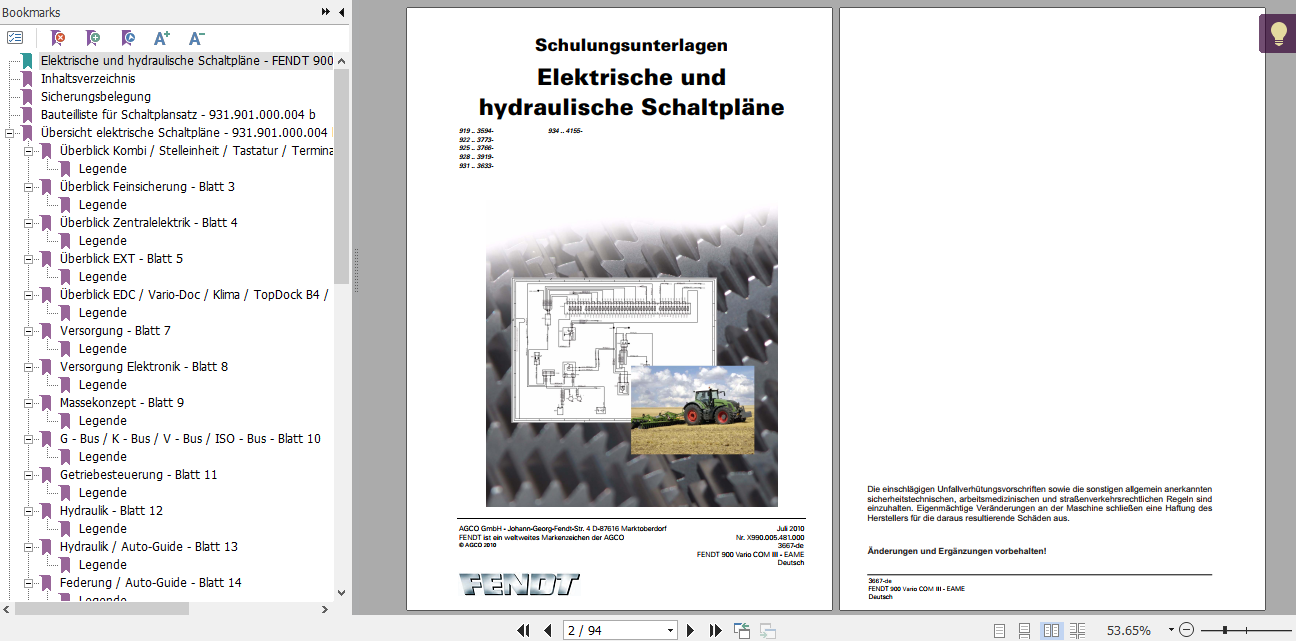Open Bauteilliste für Schaltplansatz bookmark
The image size is (1296, 641).
[x=178, y=115]
